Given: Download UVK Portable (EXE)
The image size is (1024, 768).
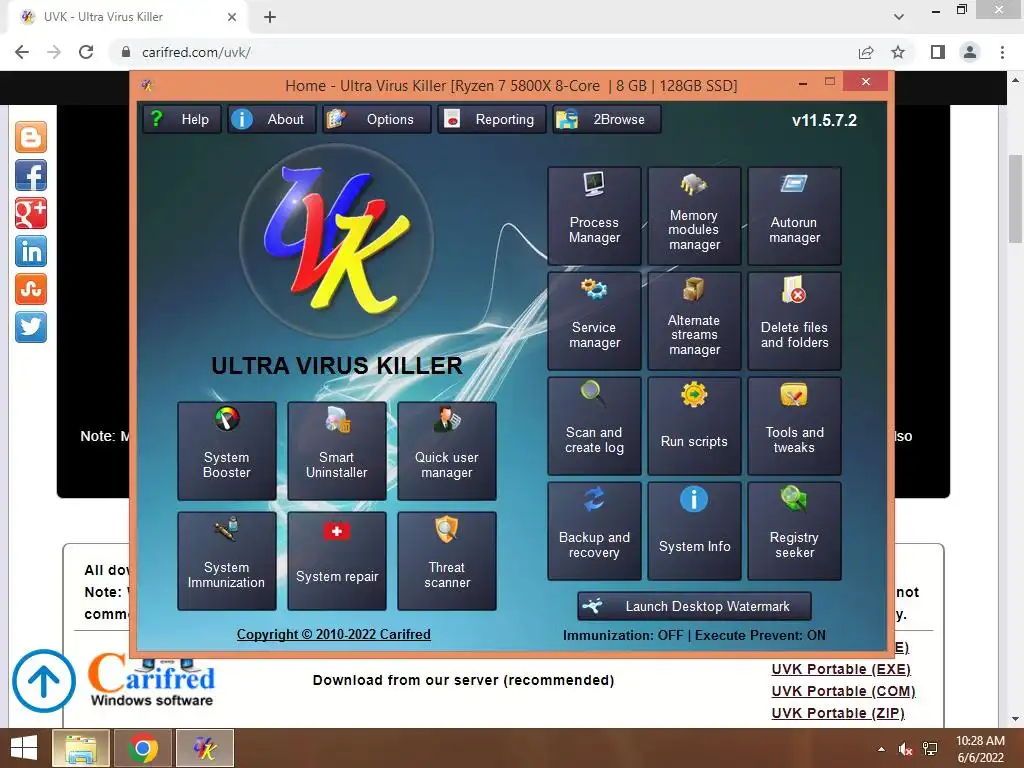Looking at the screenshot, I should pyautogui.click(x=840, y=669).
